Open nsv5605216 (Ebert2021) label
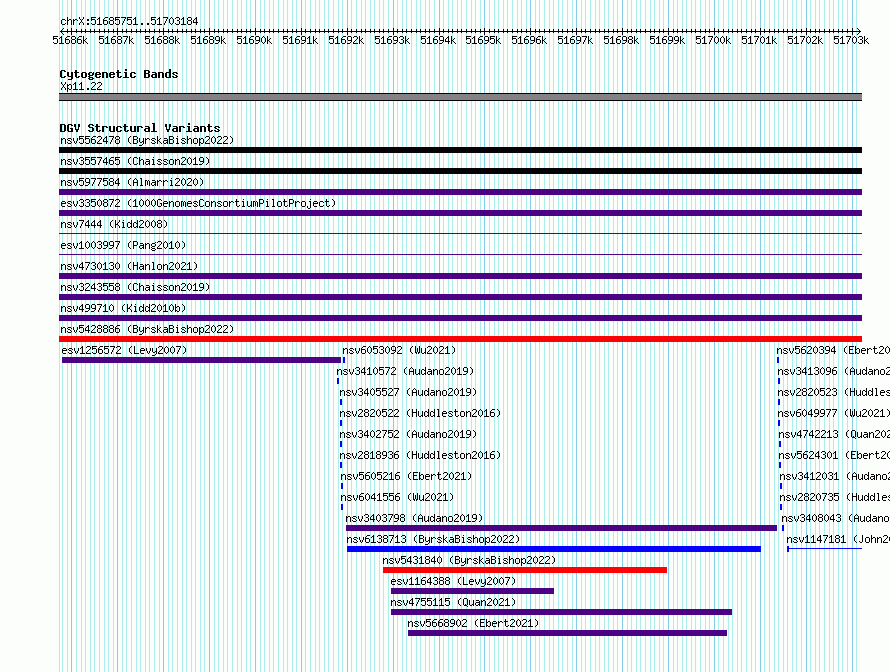The image size is (890, 672). pos(406,476)
